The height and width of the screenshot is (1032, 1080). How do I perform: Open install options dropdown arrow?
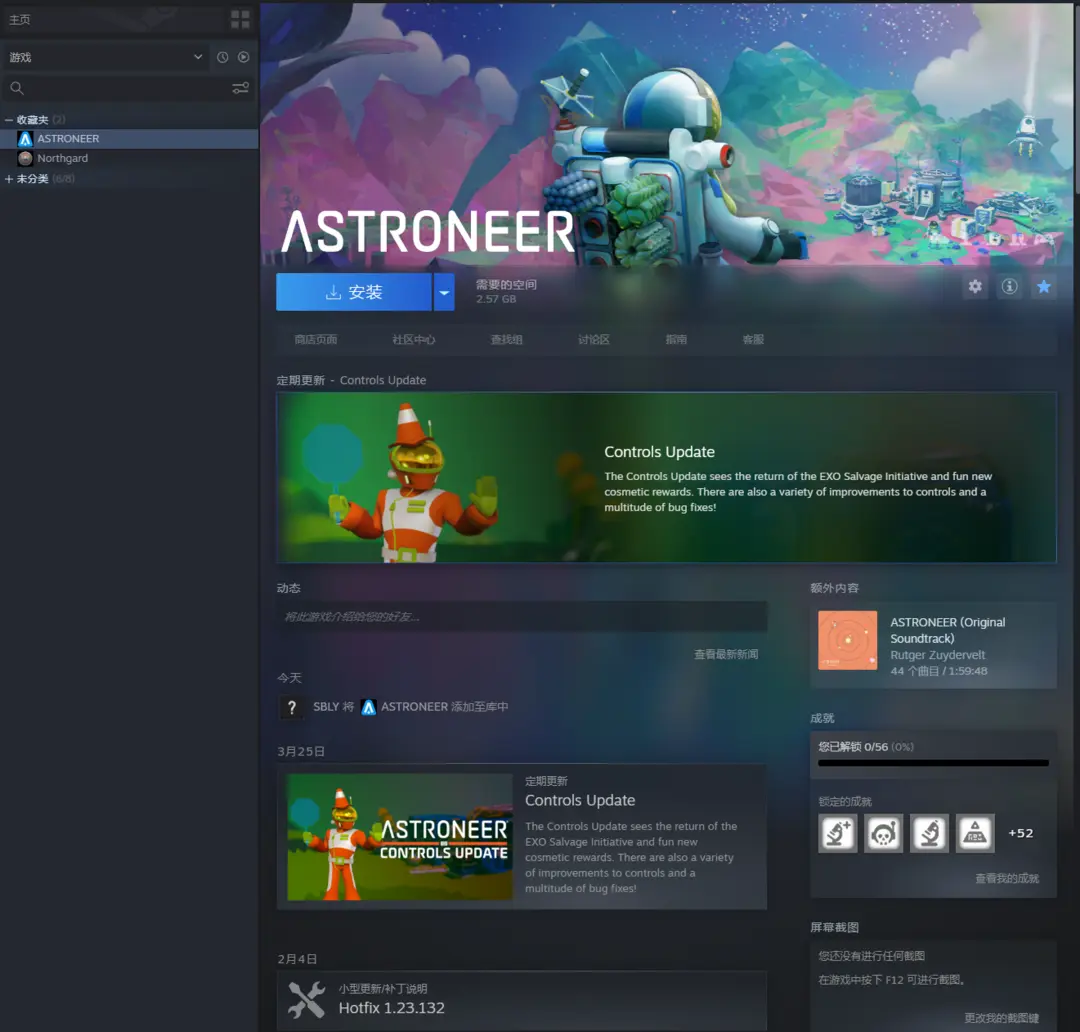coord(444,292)
